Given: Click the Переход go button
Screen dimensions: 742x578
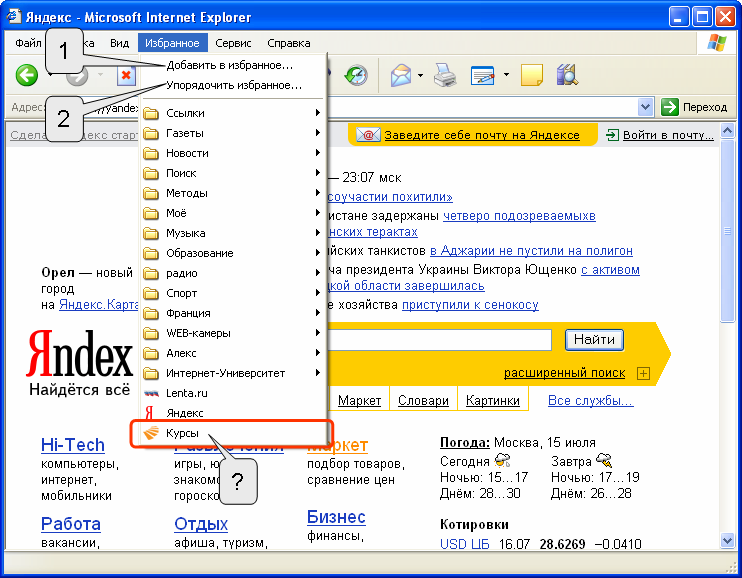Looking at the screenshot, I should coord(694,107).
